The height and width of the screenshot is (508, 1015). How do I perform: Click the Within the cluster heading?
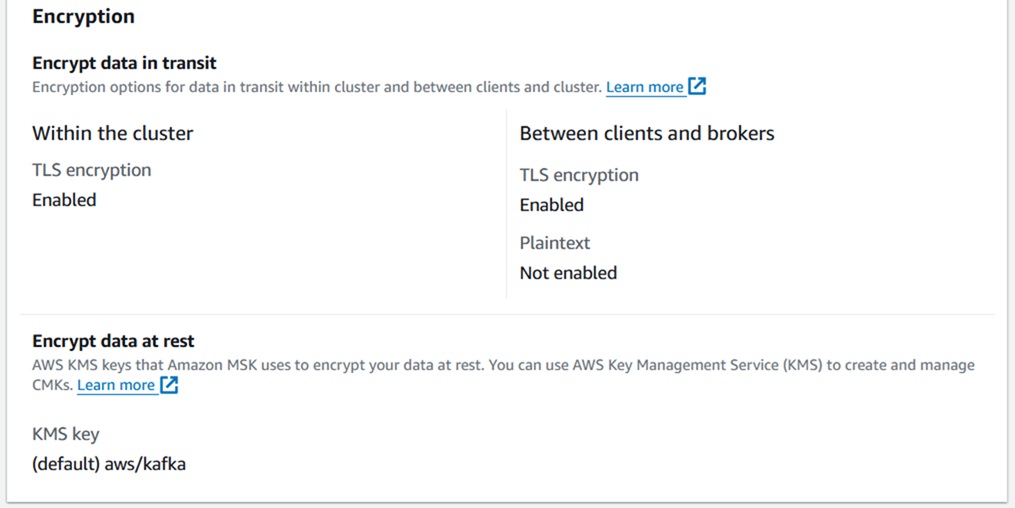[x=112, y=133]
